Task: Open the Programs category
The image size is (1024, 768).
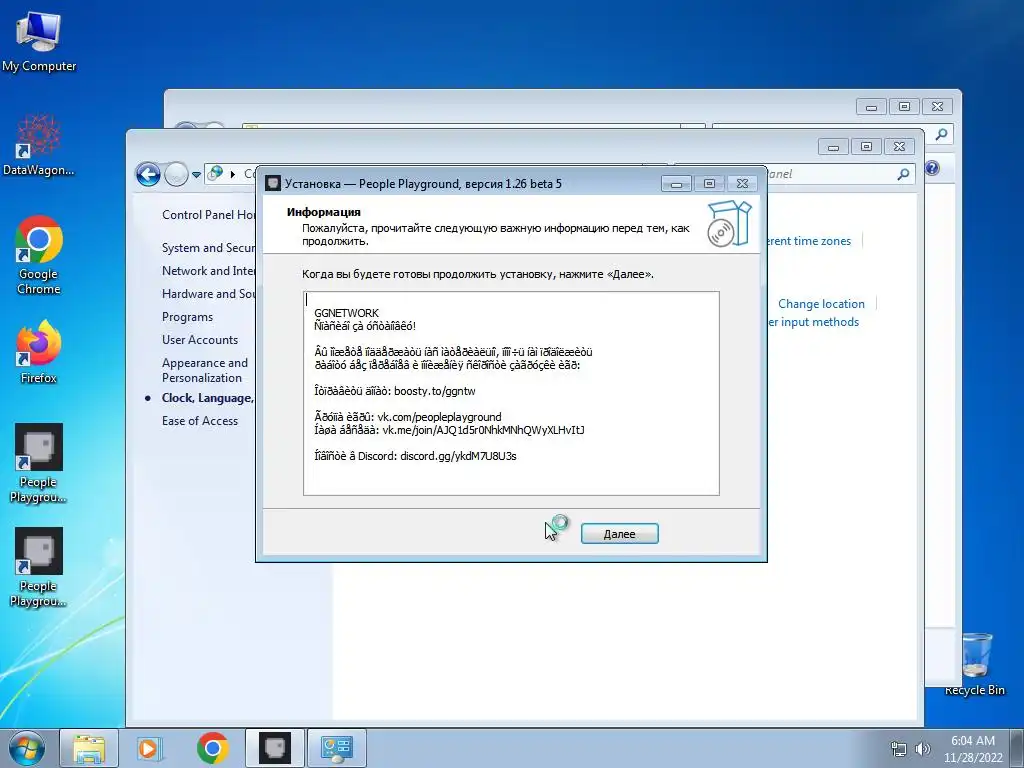Action: pyautogui.click(x=187, y=317)
